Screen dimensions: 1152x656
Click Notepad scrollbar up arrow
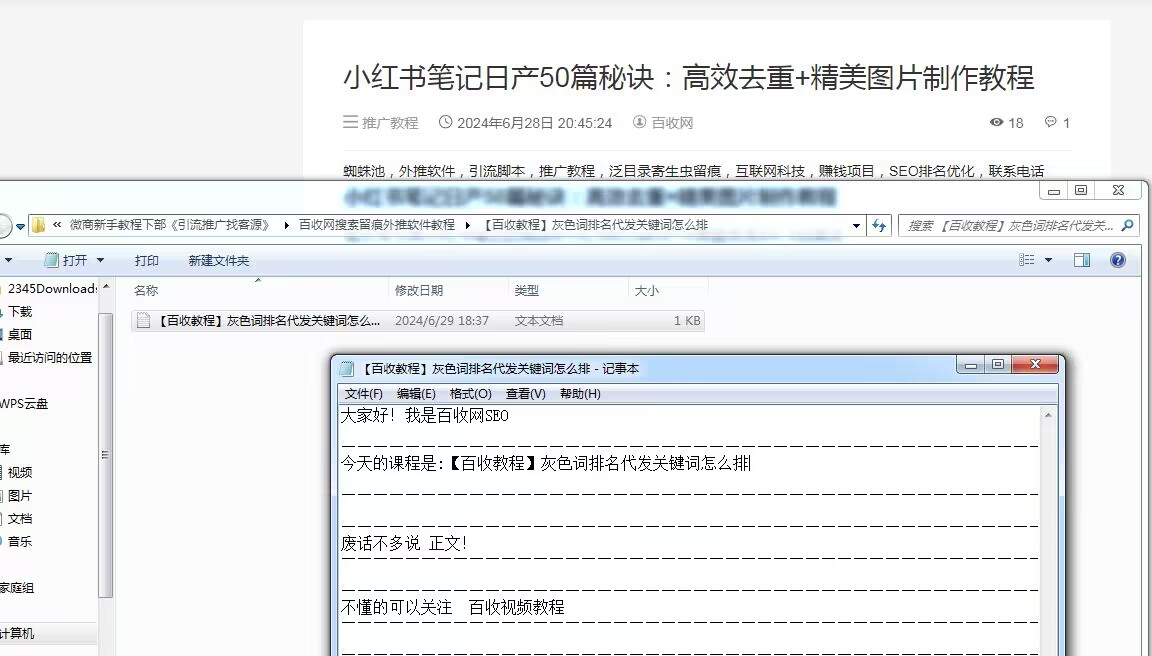1048,416
